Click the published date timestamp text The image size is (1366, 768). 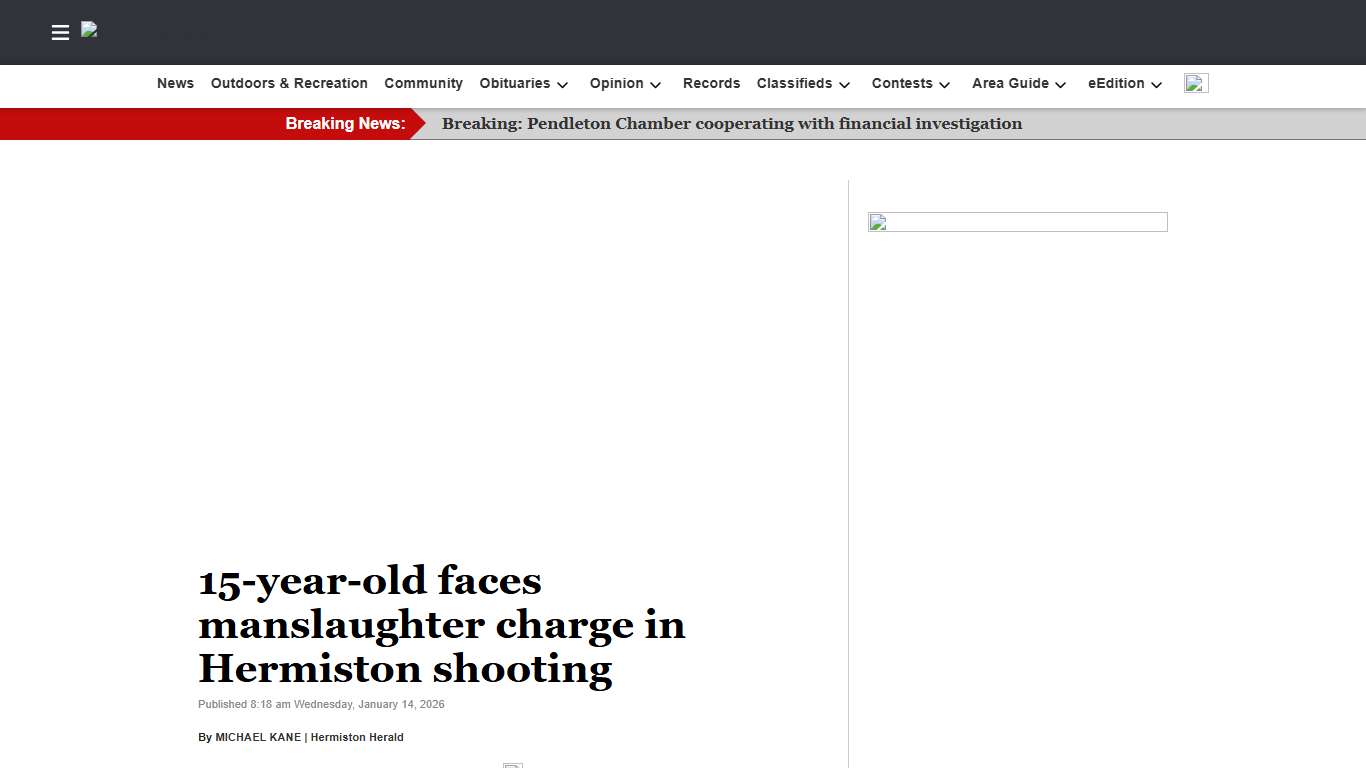pos(321,704)
